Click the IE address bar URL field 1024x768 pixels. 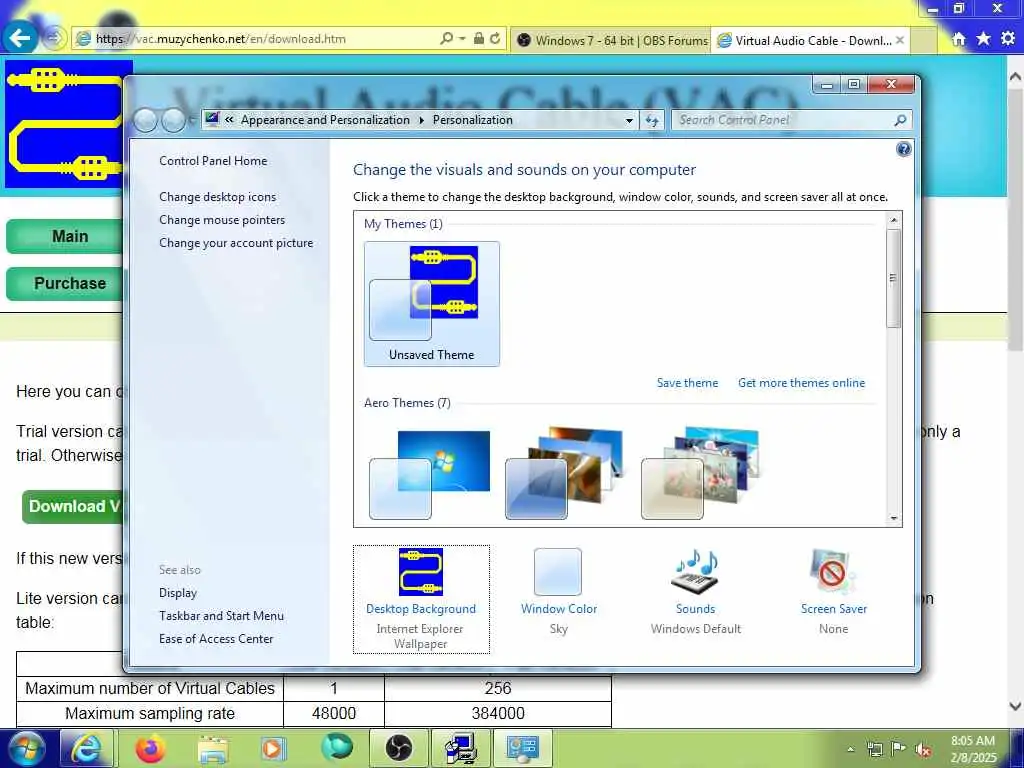point(261,39)
